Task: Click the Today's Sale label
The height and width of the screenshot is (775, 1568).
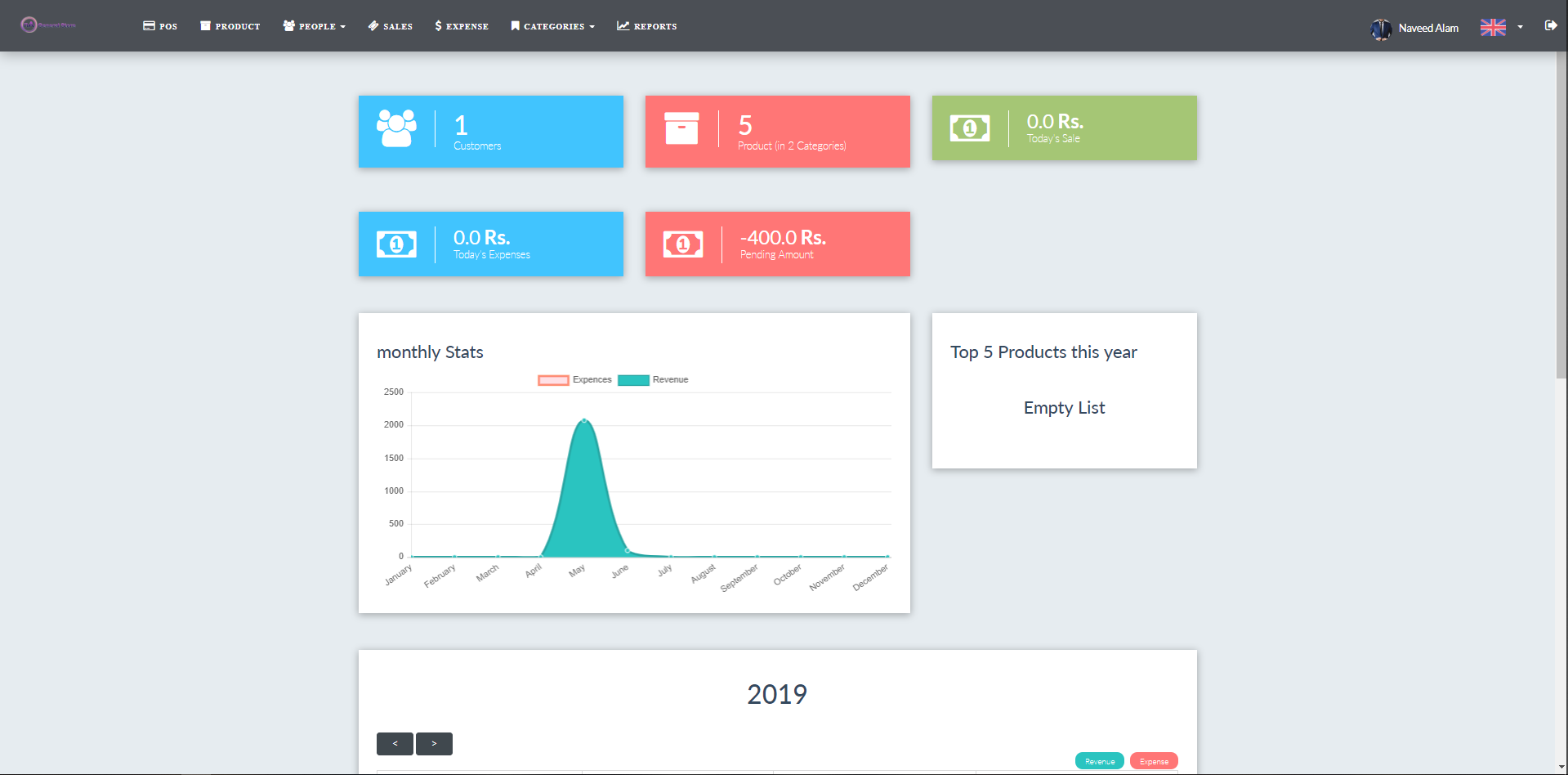Action: pyautogui.click(x=1053, y=139)
